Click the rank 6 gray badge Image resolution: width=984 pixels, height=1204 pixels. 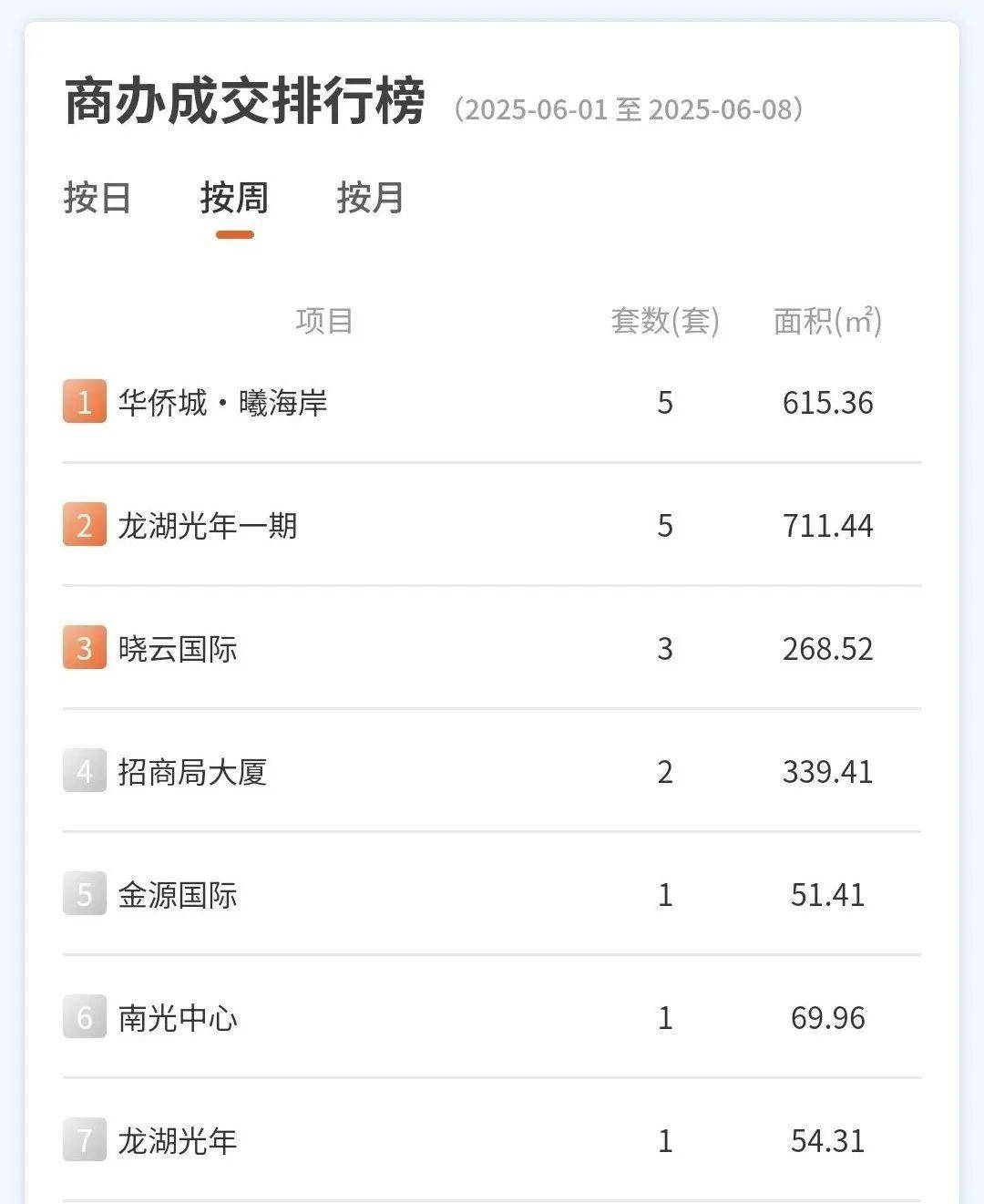tap(85, 1017)
